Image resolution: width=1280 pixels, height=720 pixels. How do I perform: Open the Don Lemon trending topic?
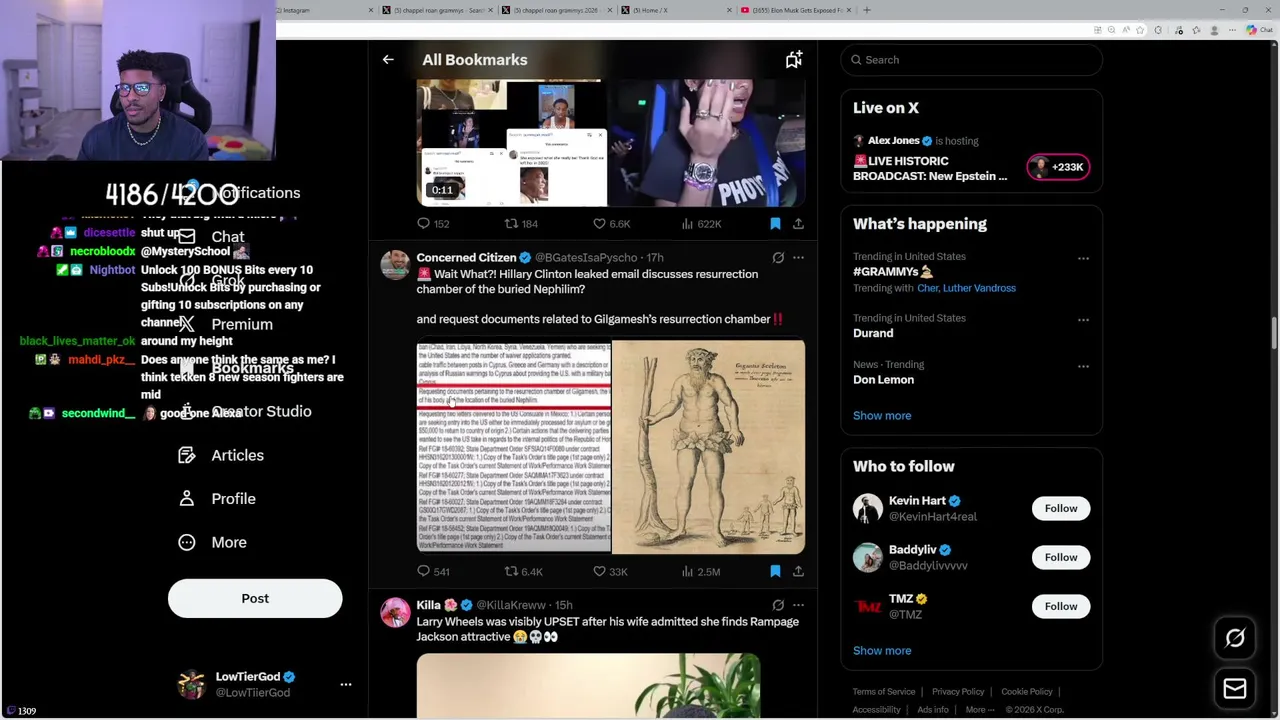click(x=883, y=380)
